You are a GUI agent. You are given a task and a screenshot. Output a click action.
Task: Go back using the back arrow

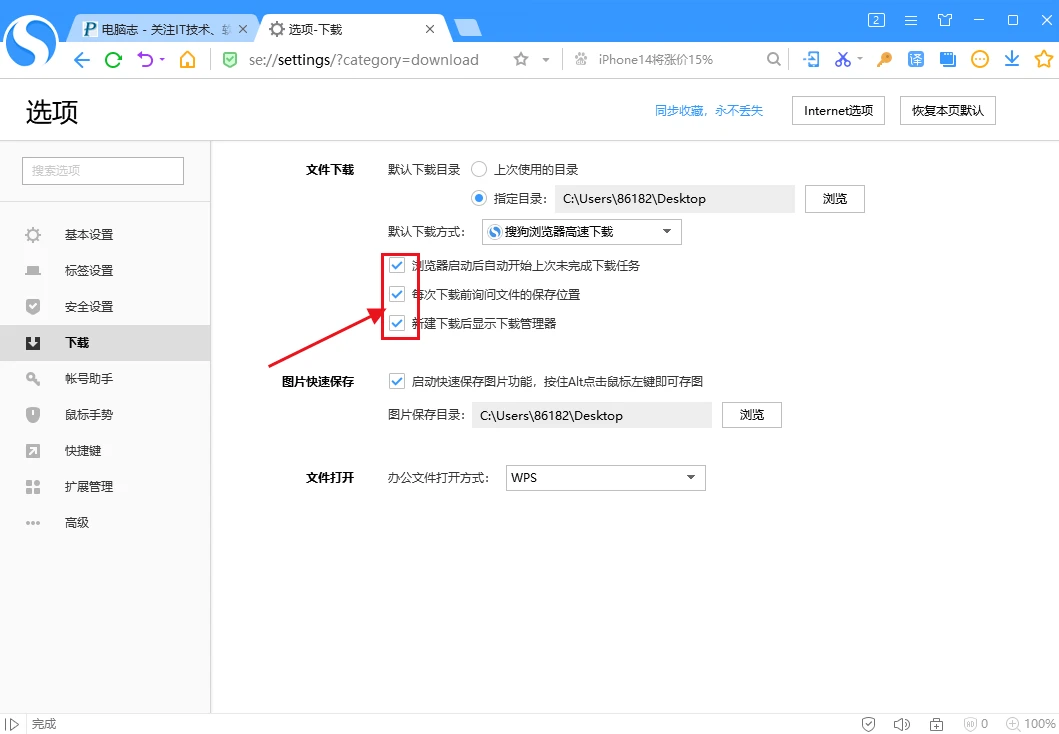82,60
